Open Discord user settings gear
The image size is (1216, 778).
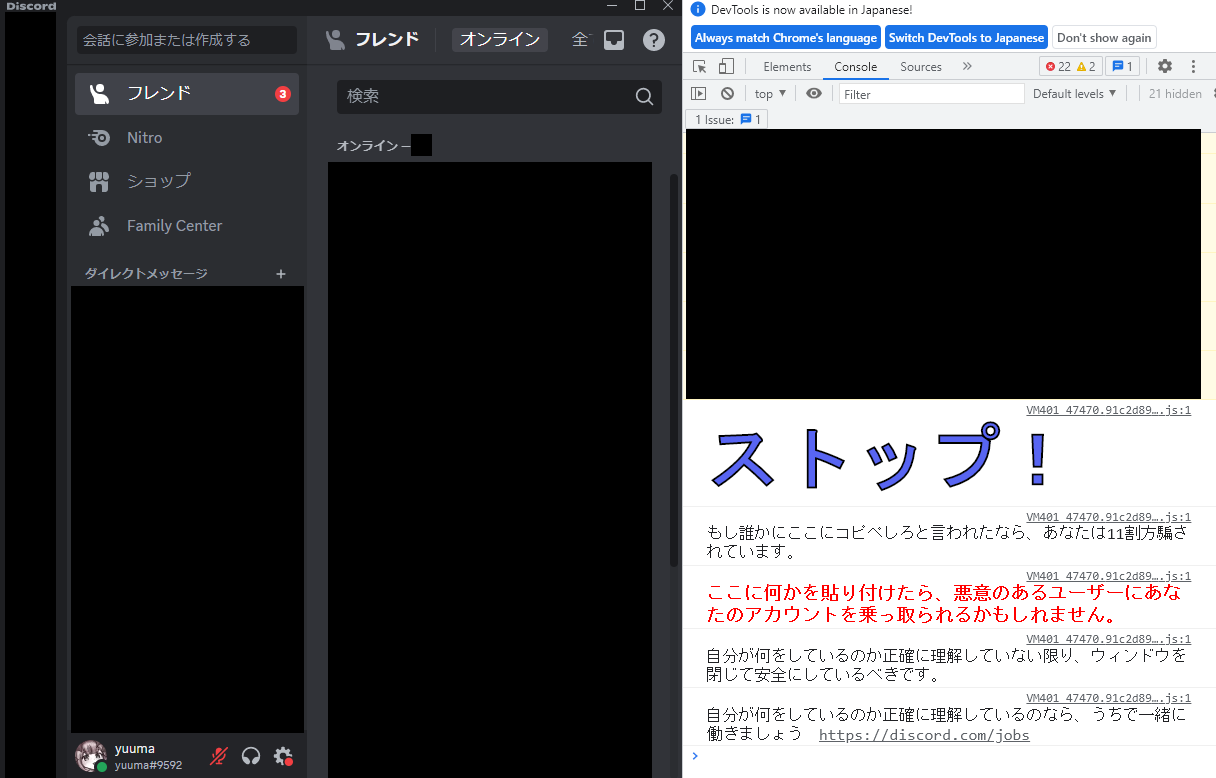(283, 756)
